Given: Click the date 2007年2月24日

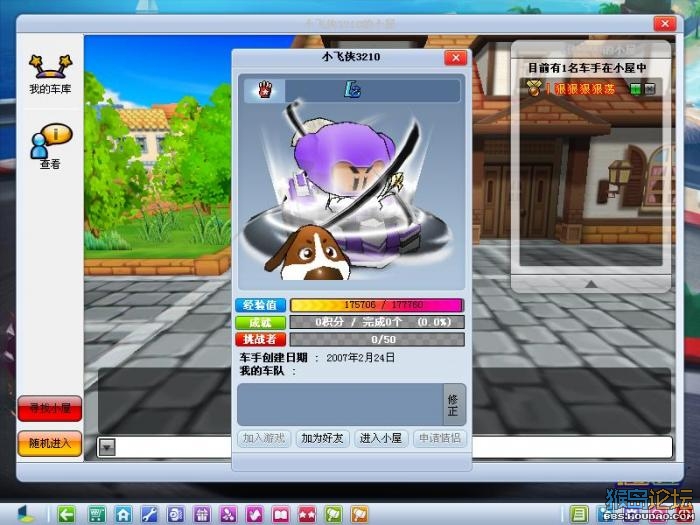Looking at the screenshot, I should (360, 358).
